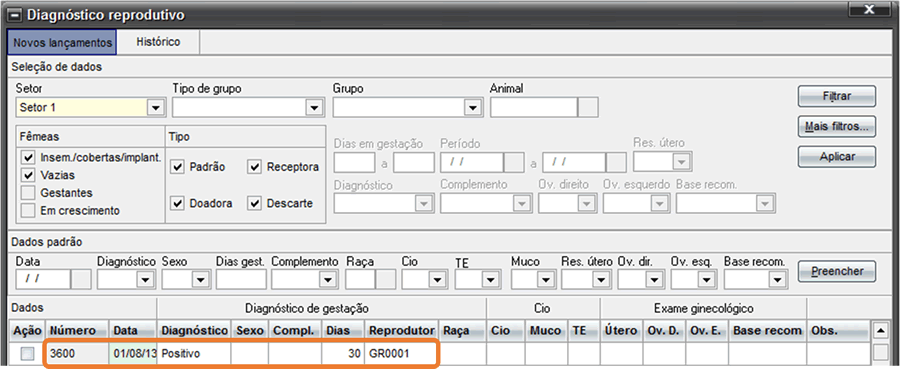
Task: Click the Útero column header
Action: click(x=621, y=331)
